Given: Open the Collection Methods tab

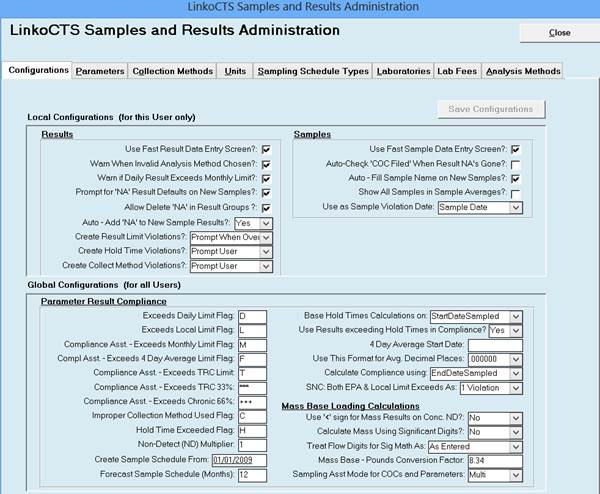Looking at the screenshot, I should (x=173, y=71).
